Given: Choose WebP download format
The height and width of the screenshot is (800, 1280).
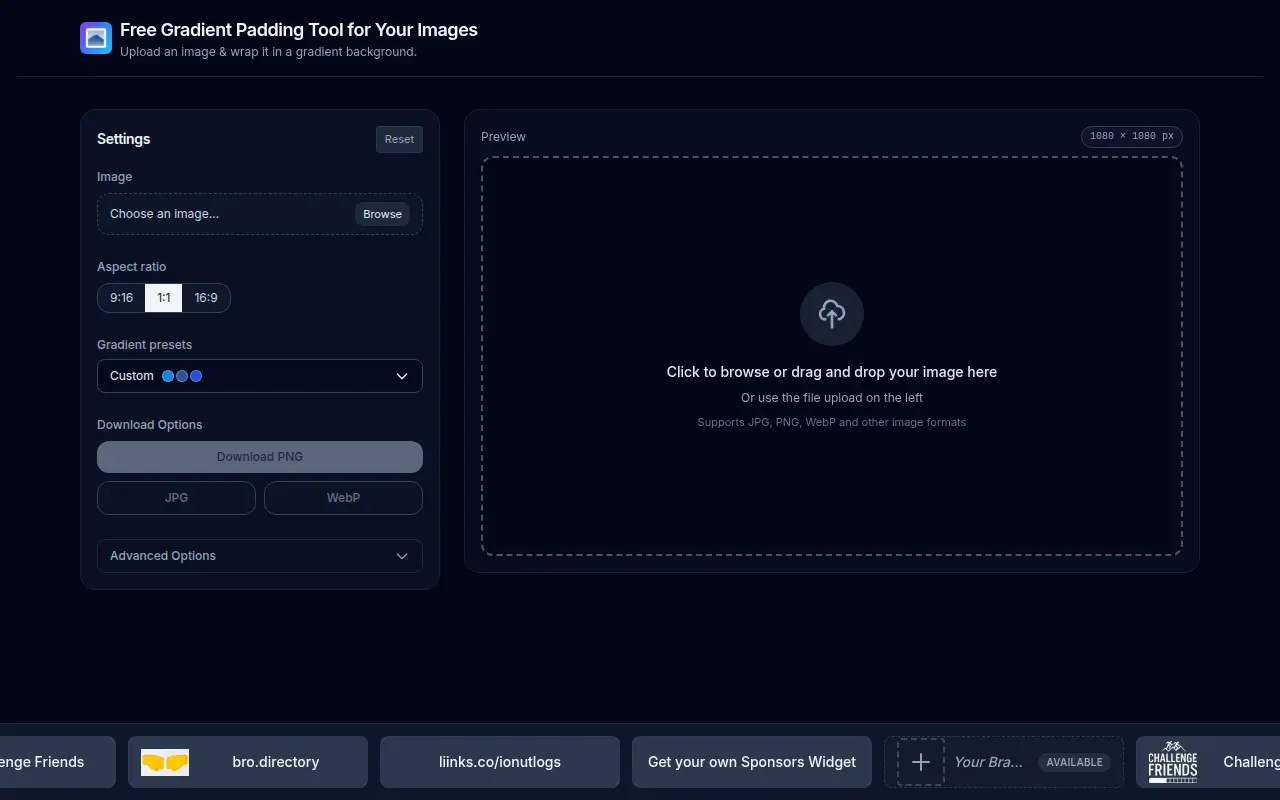Looking at the screenshot, I should point(343,498).
